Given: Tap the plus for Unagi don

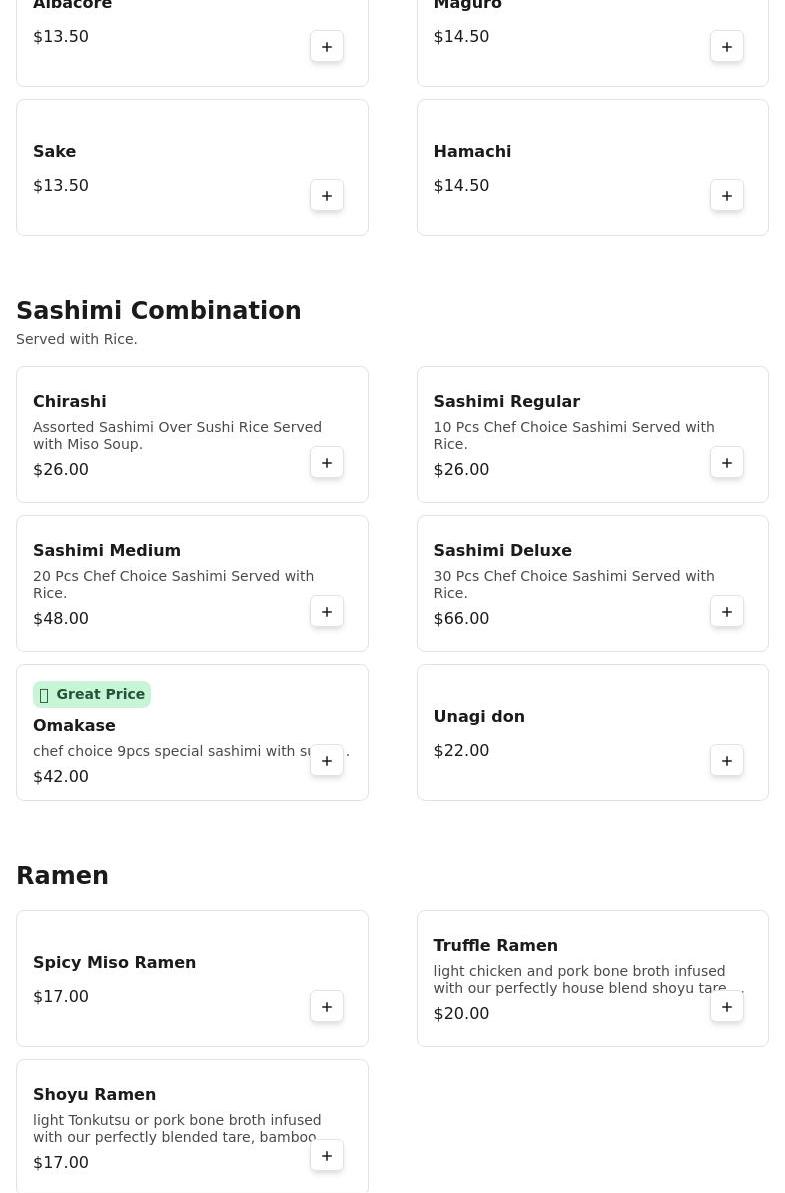Looking at the screenshot, I should [x=727, y=761].
